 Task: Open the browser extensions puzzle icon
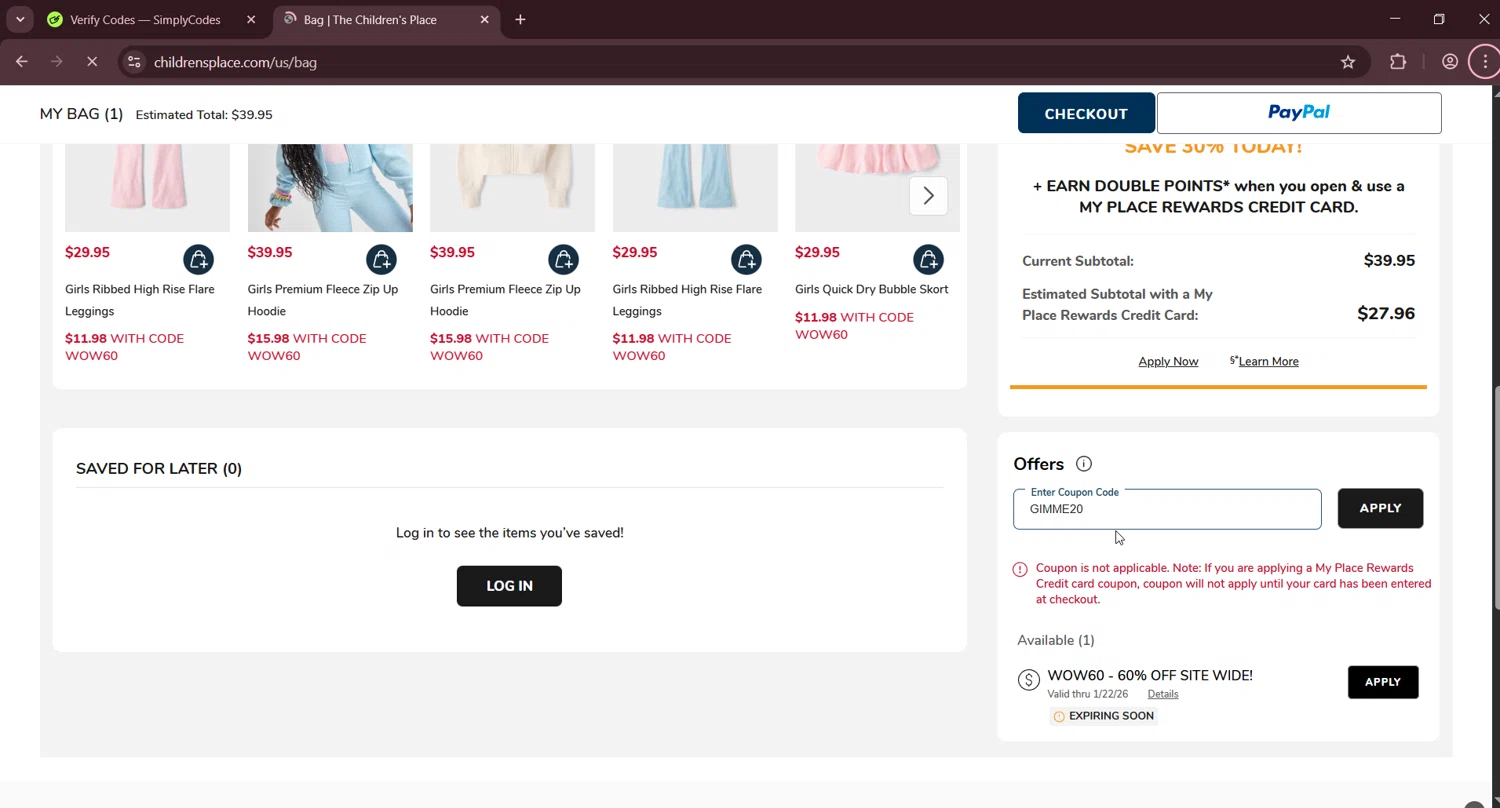[1398, 62]
